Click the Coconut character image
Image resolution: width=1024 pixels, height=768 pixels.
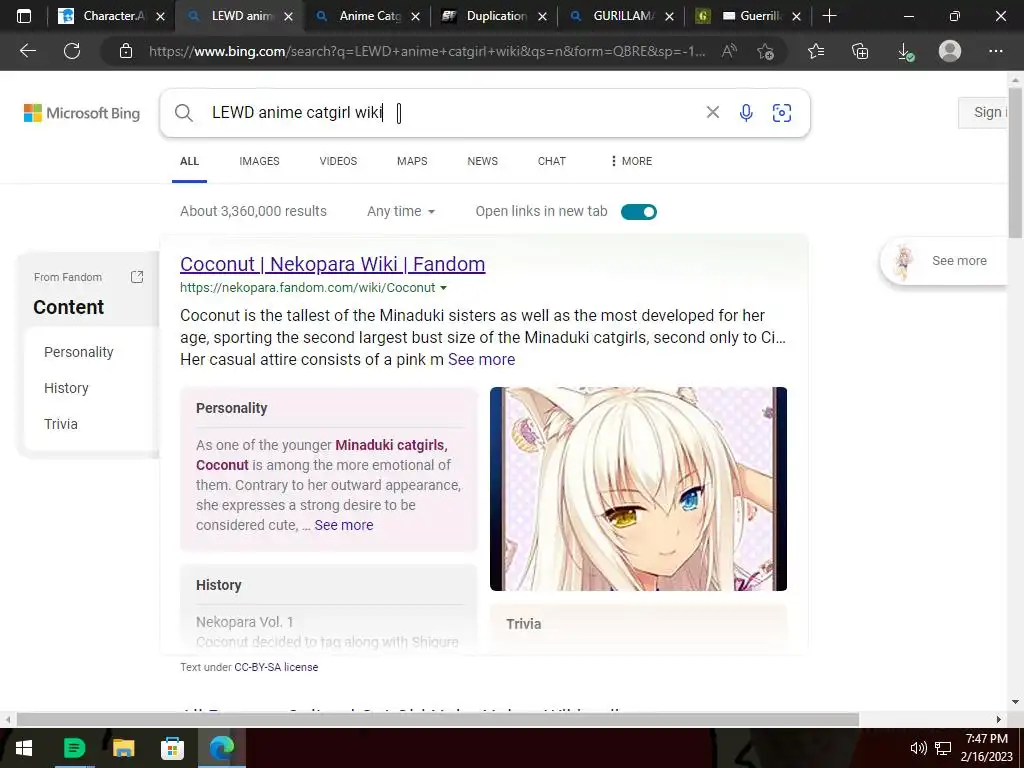[638, 488]
